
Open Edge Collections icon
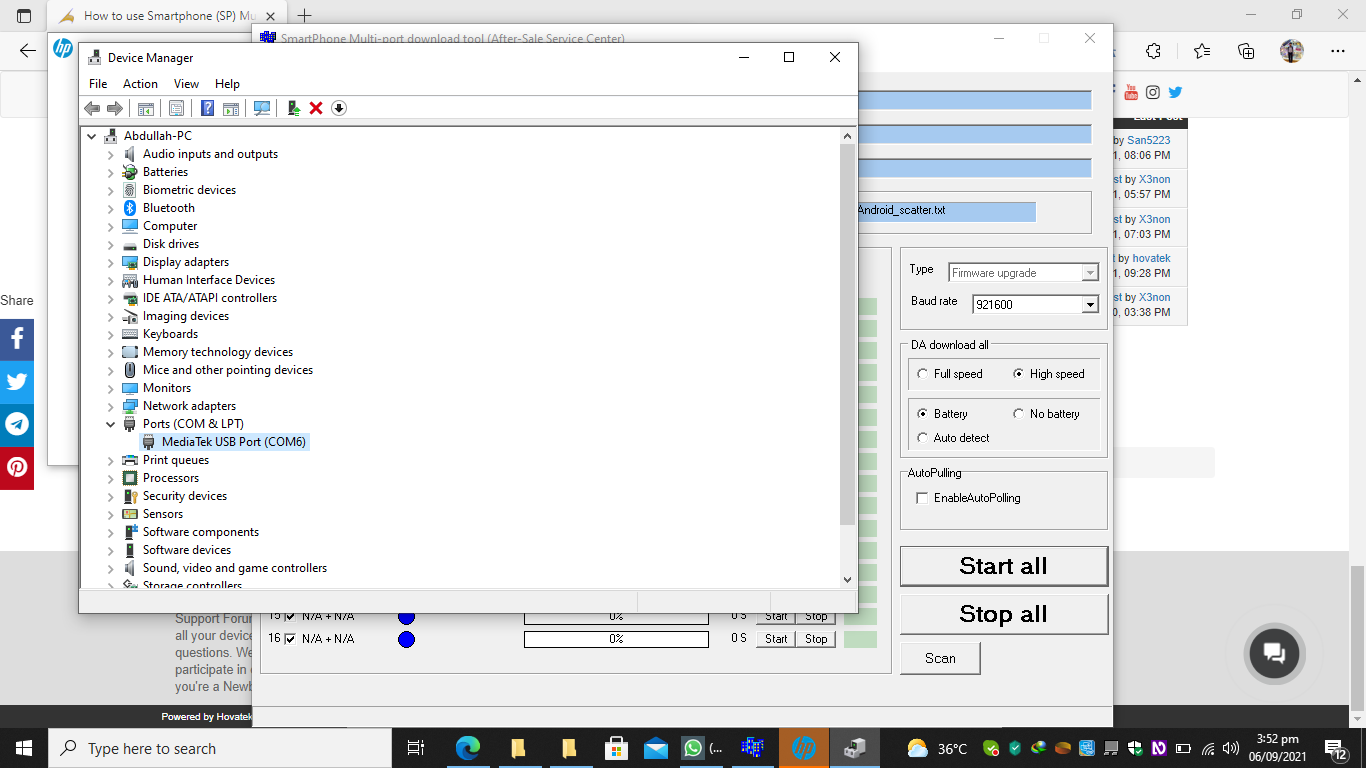(1246, 51)
